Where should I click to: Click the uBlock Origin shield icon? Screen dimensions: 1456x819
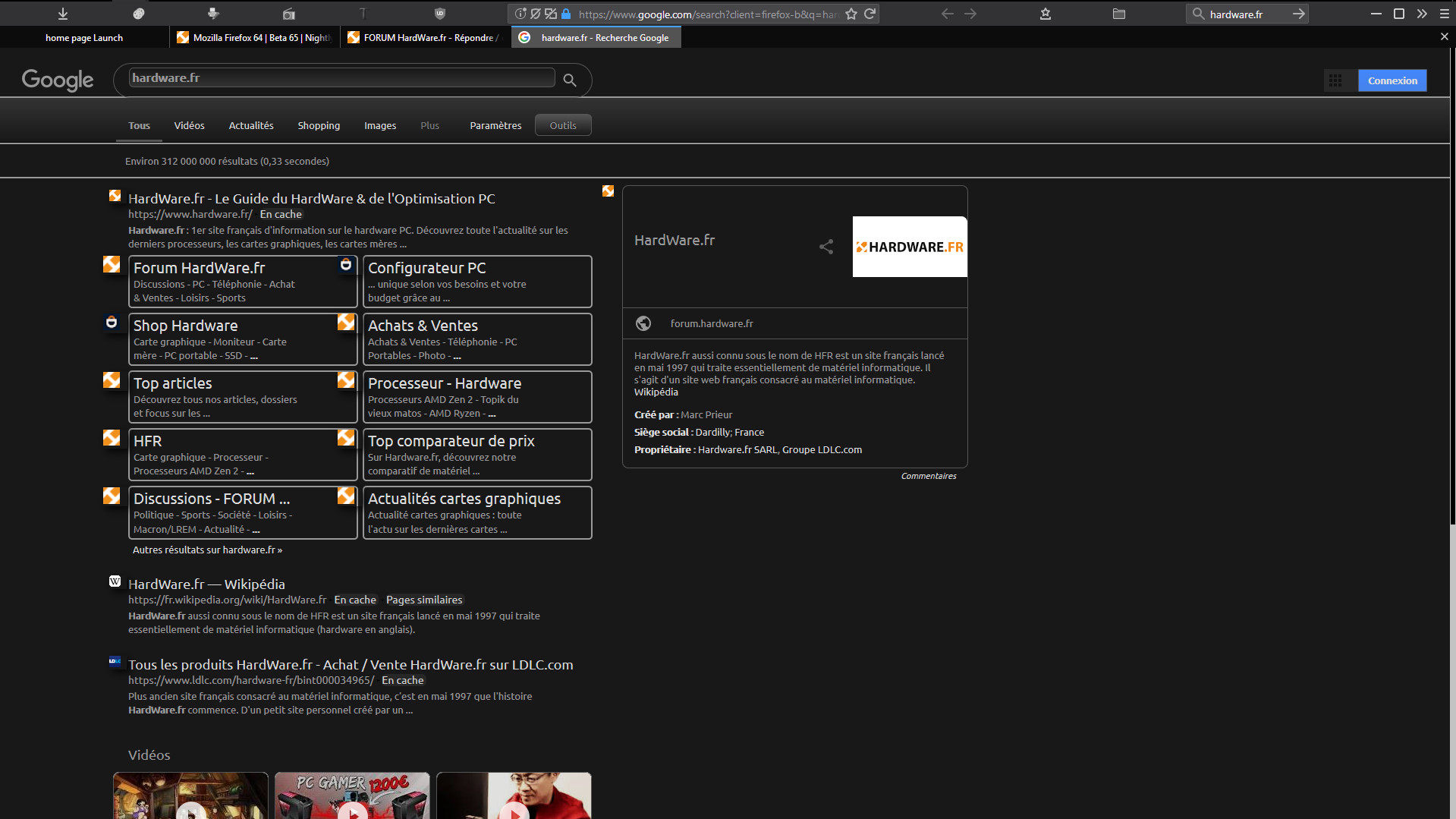[x=440, y=14]
